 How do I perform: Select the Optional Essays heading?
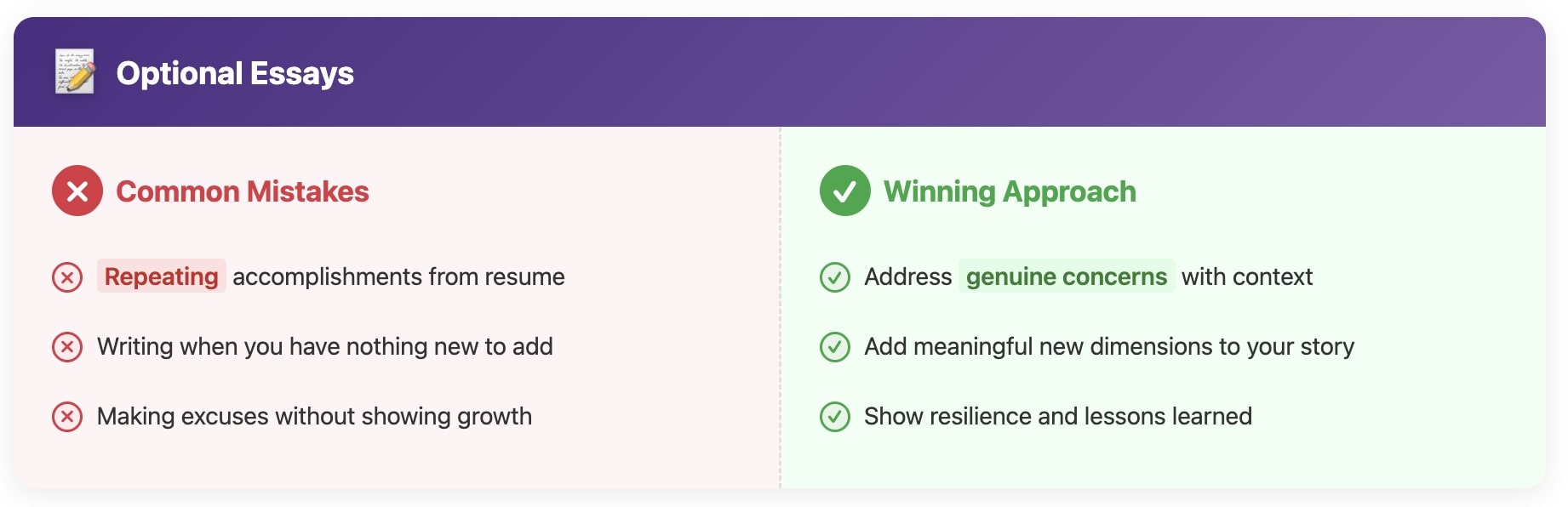(x=235, y=73)
